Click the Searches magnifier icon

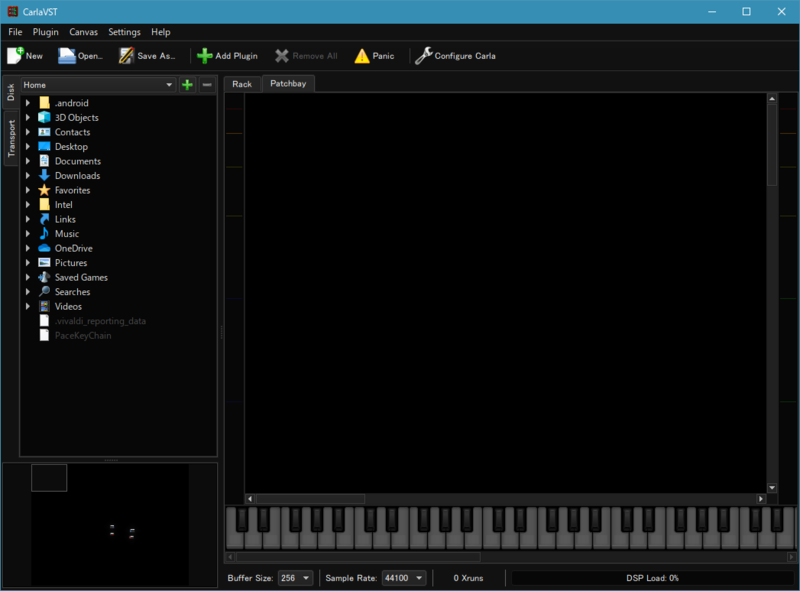coord(44,292)
